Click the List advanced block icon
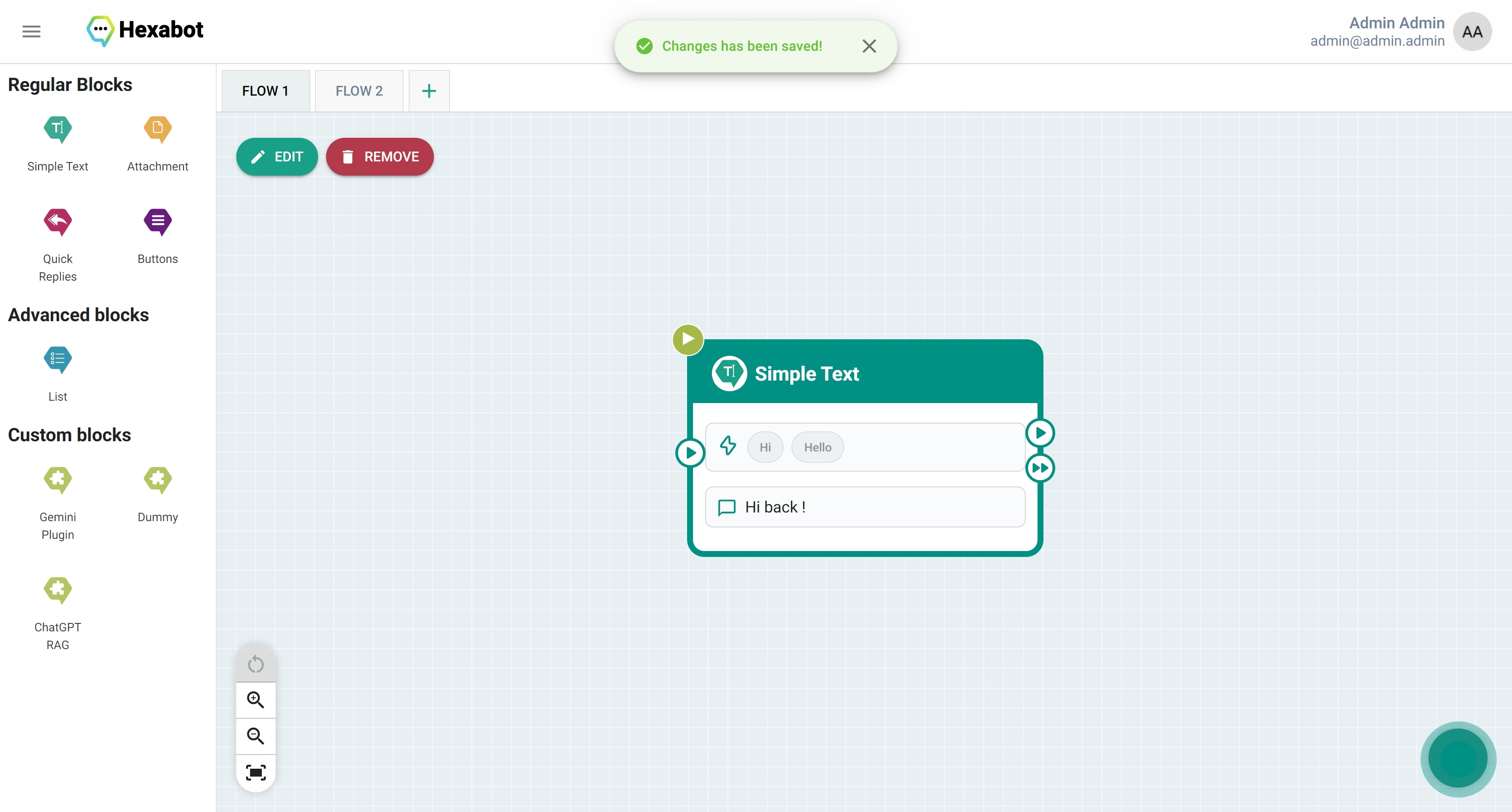The width and height of the screenshot is (1512, 812). coord(57,359)
